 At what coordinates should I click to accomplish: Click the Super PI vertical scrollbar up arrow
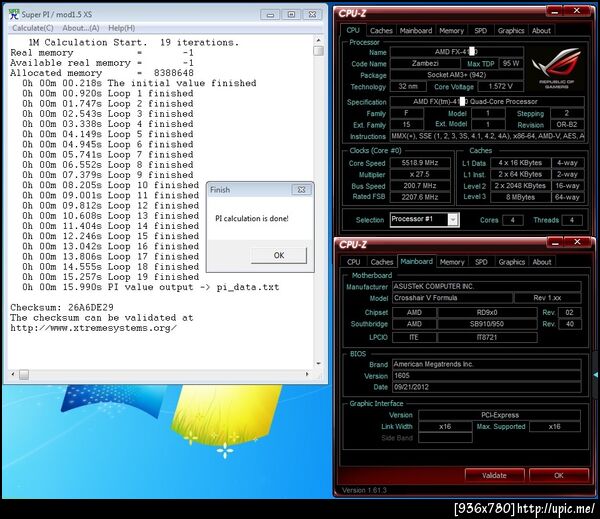pyautogui.click(x=318, y=40)
